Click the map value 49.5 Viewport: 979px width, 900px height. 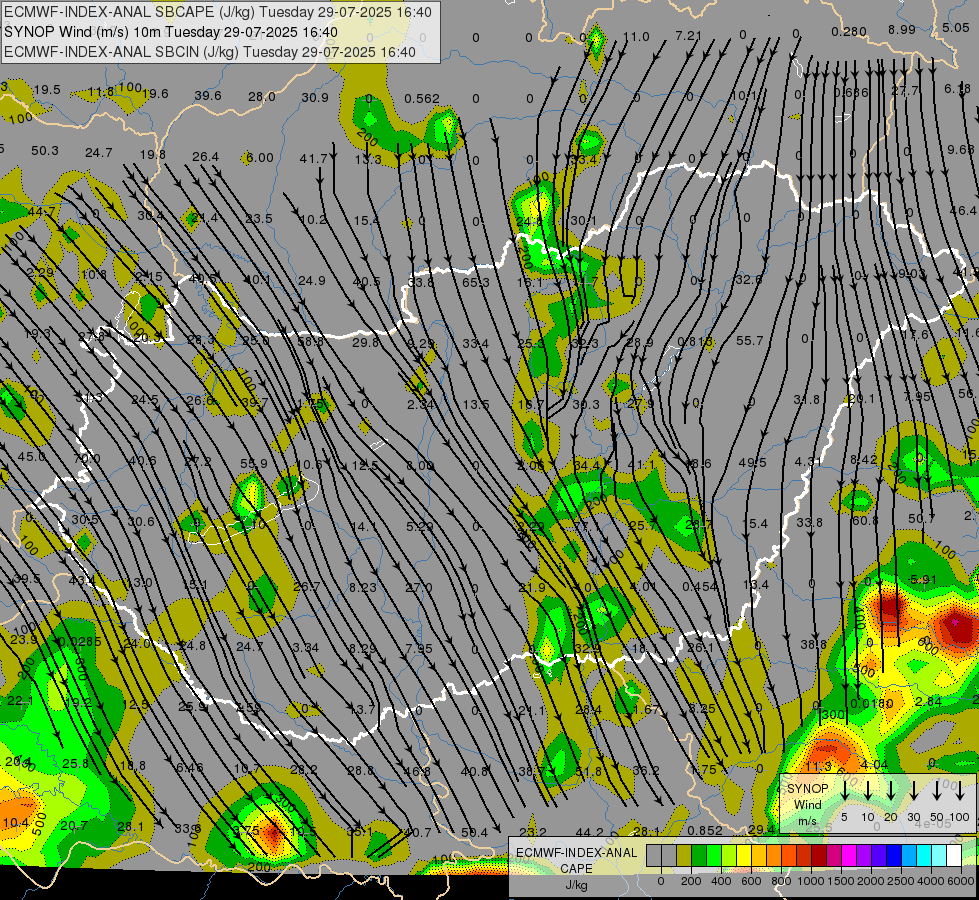point(752,462)
